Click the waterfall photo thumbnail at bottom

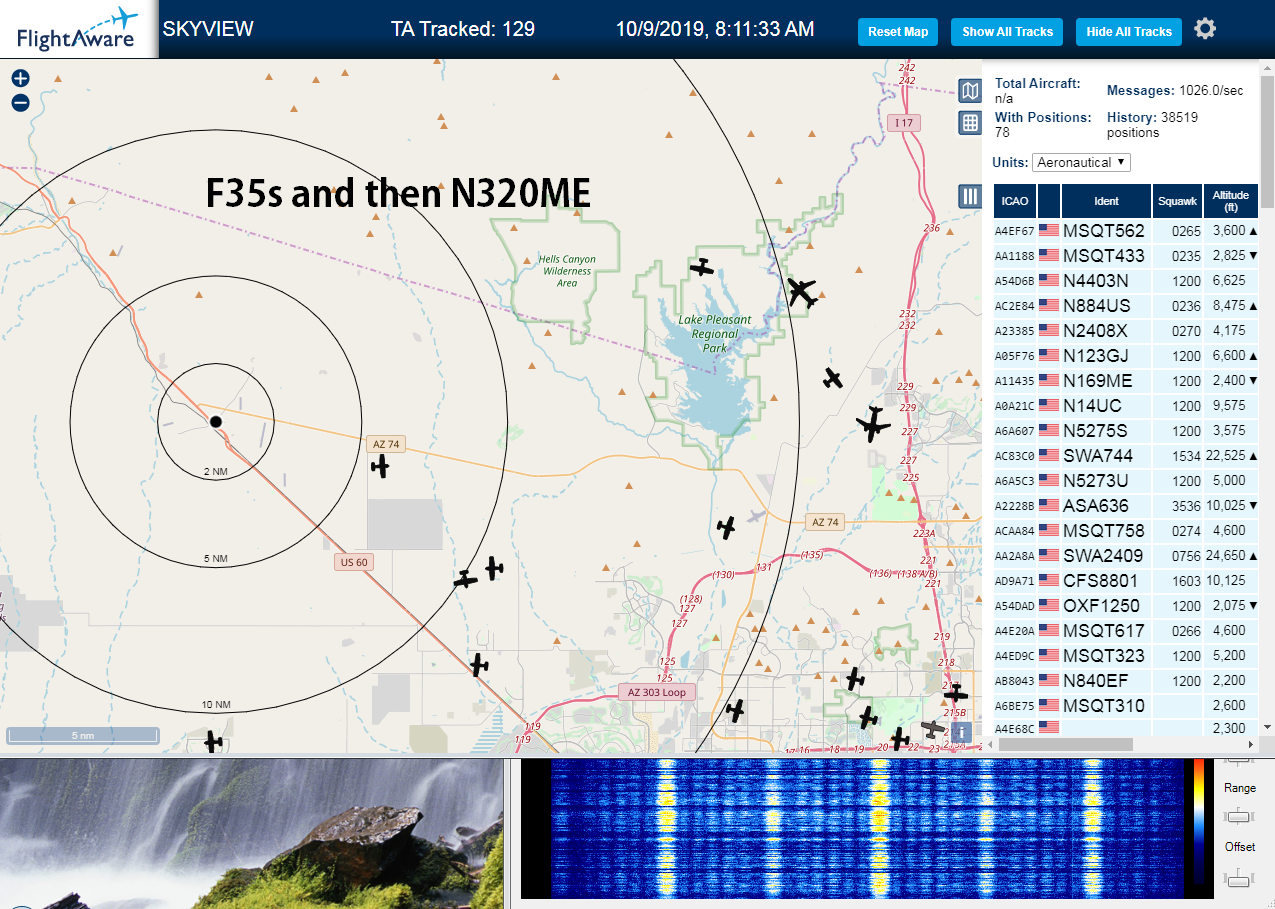point(251,833)
